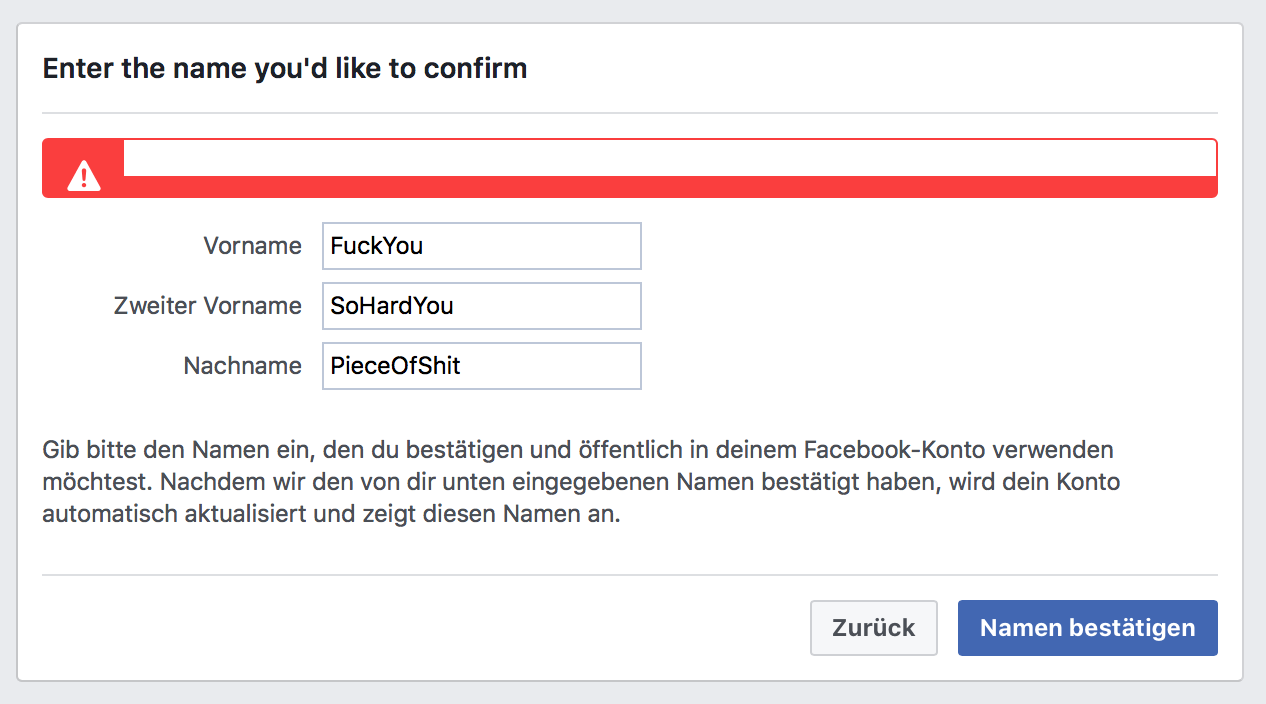Viewport: 1266px width, 704px height.
Task: Go back with the Zurück button
Action: point(874,628)
